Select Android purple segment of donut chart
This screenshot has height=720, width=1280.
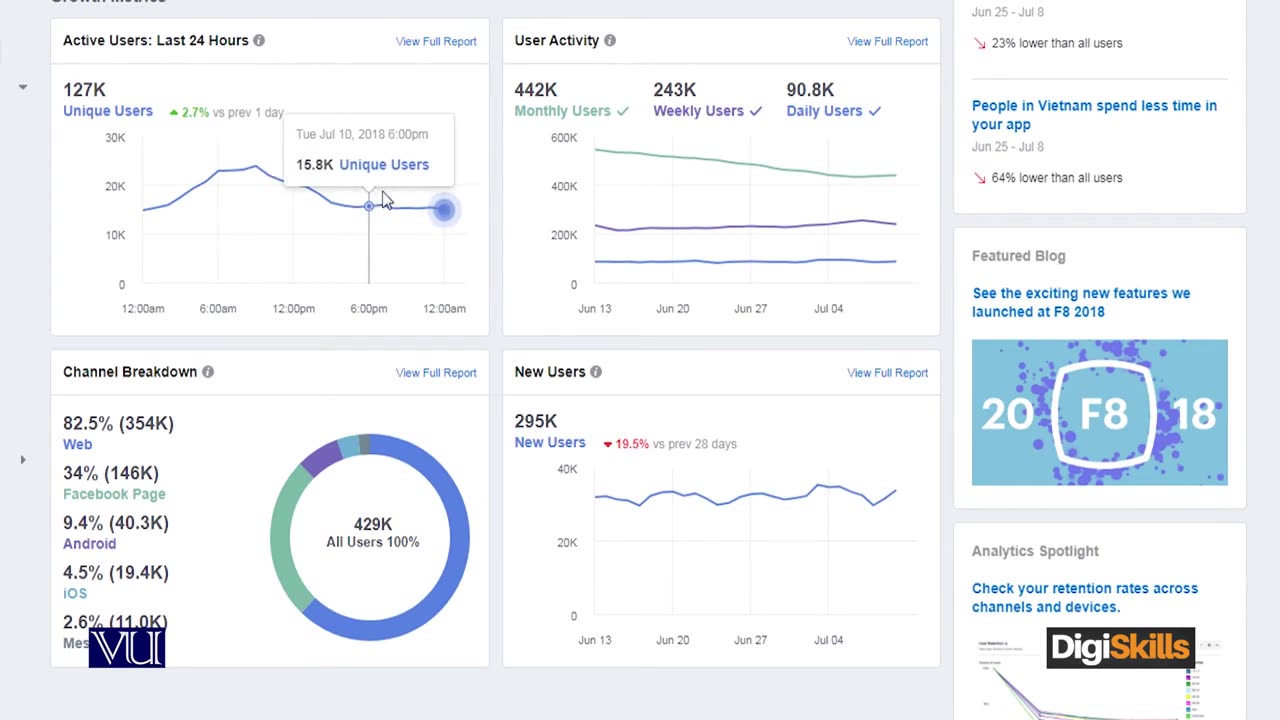320,458
